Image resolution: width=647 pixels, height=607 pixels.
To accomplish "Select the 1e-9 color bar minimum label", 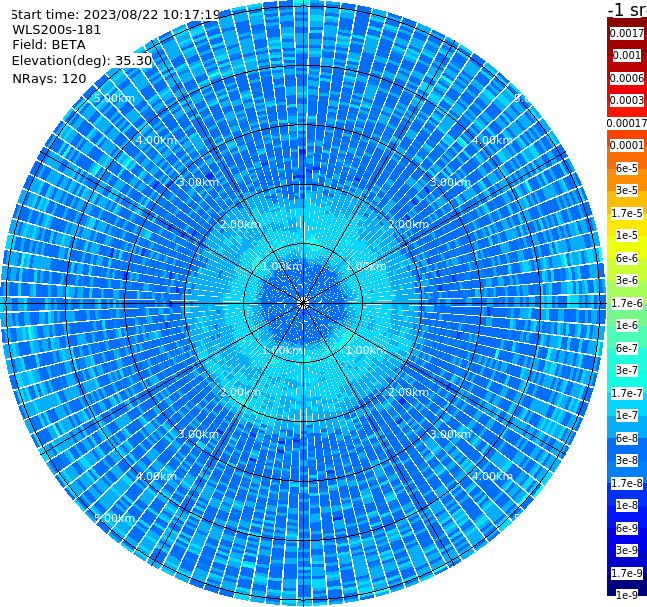I will pos(627,595).
